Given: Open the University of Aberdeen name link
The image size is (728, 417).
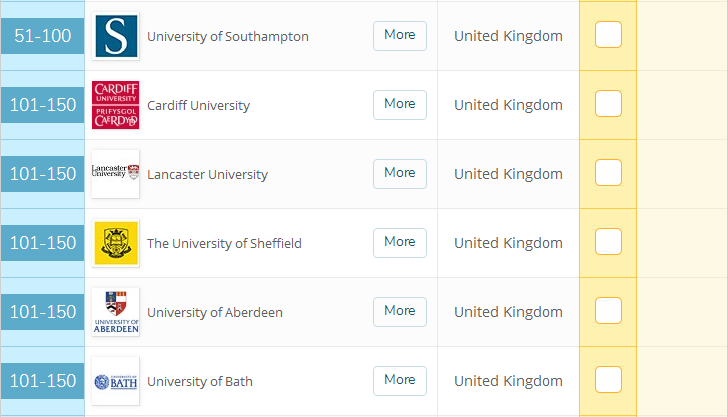Looking at the screenshot, I should pyautogui.click(x=214, y=313).
